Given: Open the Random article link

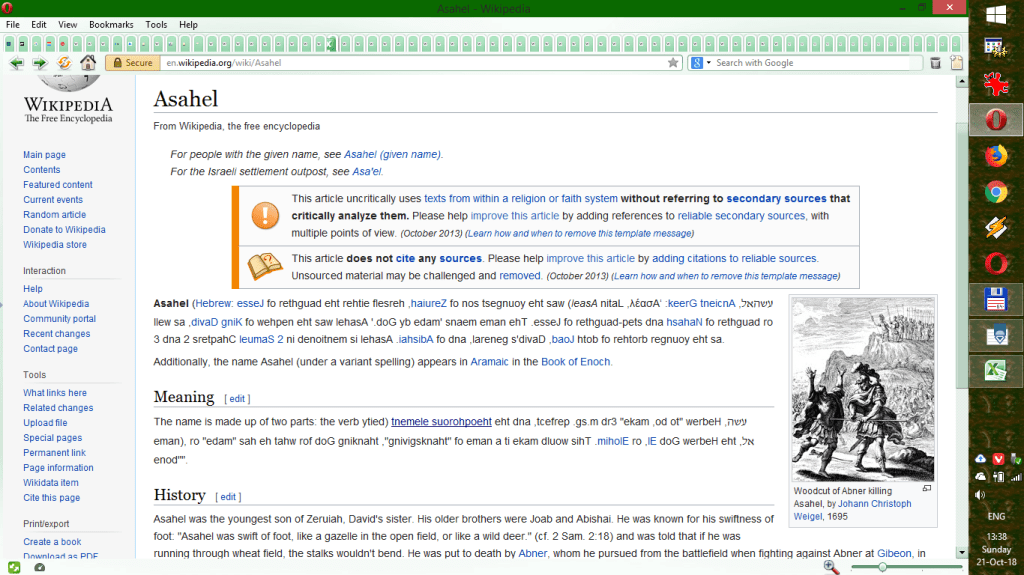Looking at the screenshot, I should pyautogui.click(x=54, y=215).
